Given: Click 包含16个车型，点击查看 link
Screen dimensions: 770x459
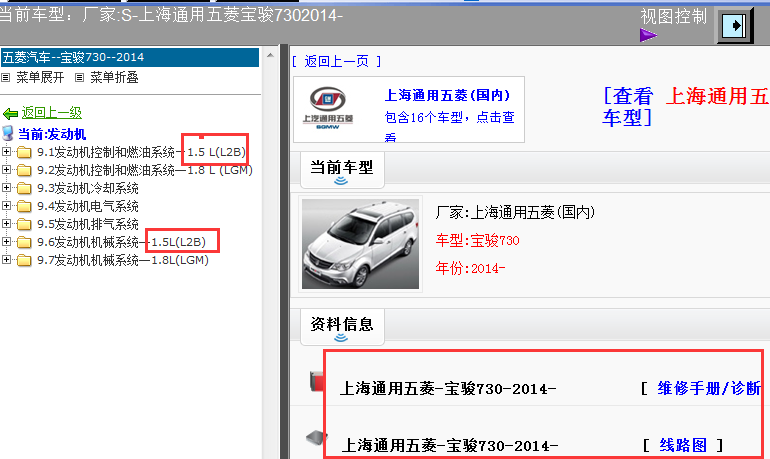Looking at the screenshot, I should tap(449, 126).
